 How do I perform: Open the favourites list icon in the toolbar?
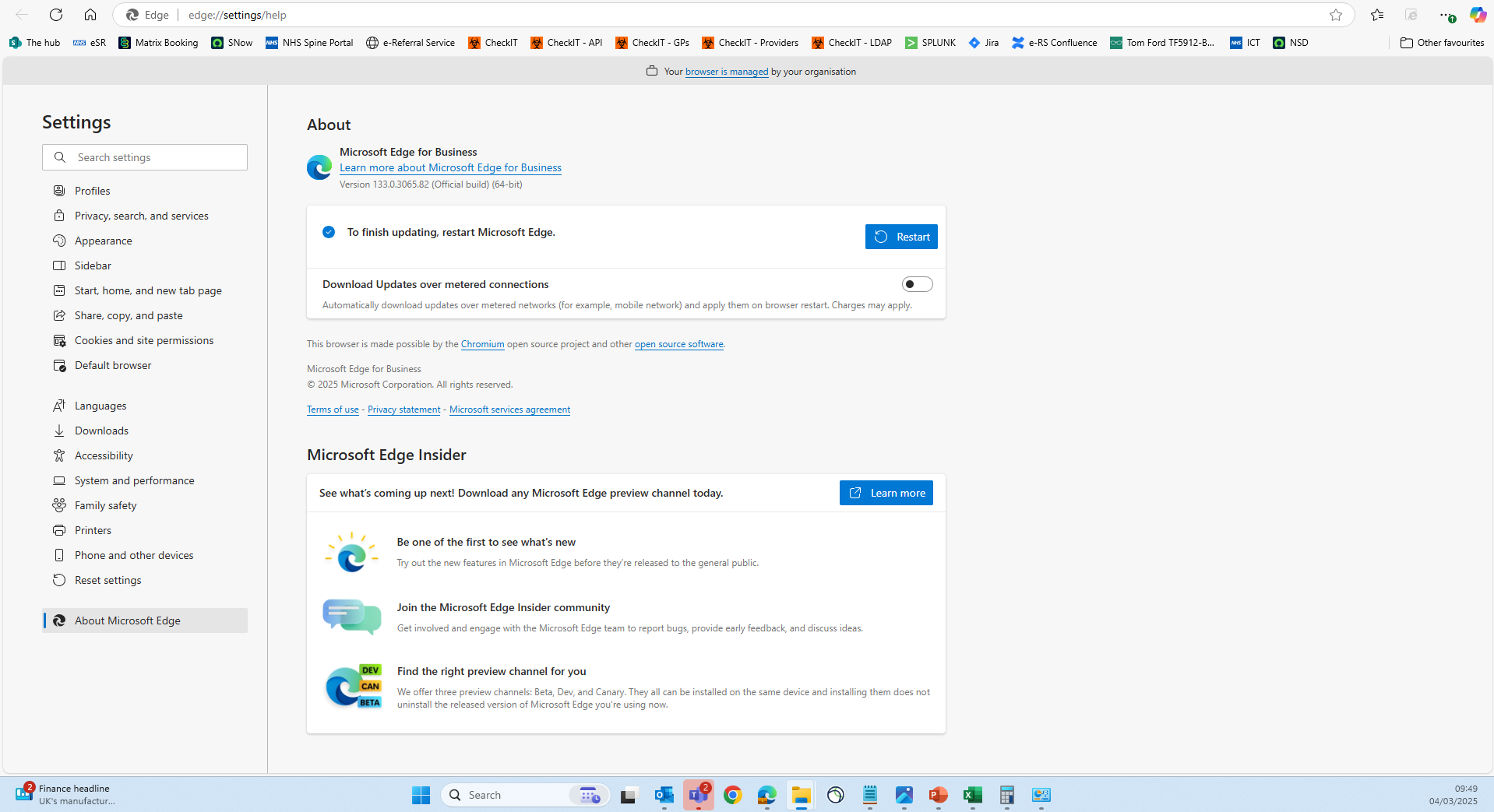click(1377, 15)
